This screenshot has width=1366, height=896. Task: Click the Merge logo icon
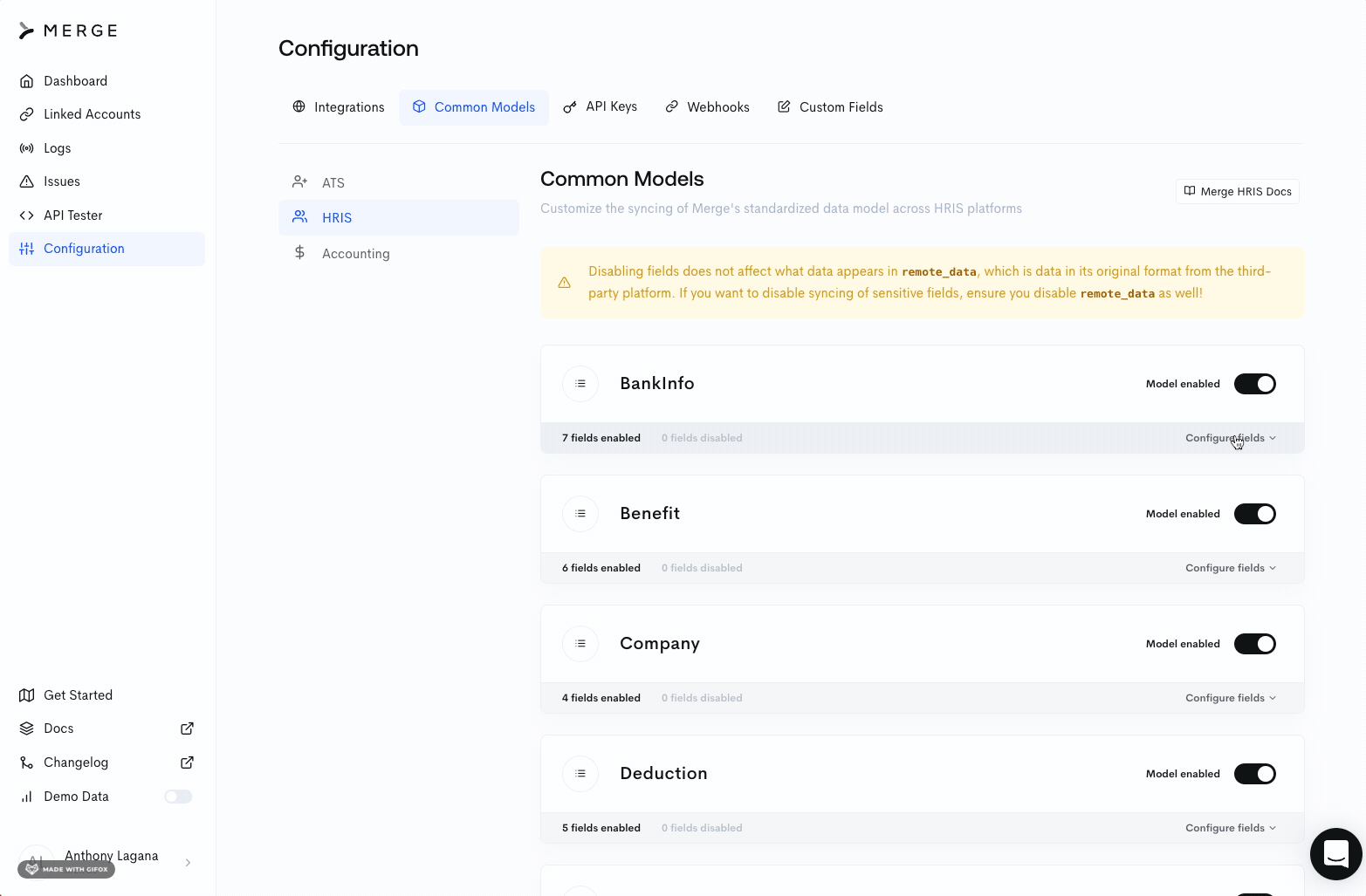pos(27,31)
